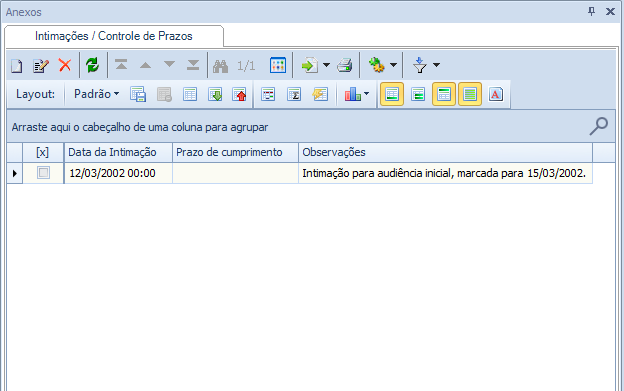The width and height of the screenshot is (624, 391).
Task: Click the empty Prazo de cumprimento cell
Action: tap(236, 173)
